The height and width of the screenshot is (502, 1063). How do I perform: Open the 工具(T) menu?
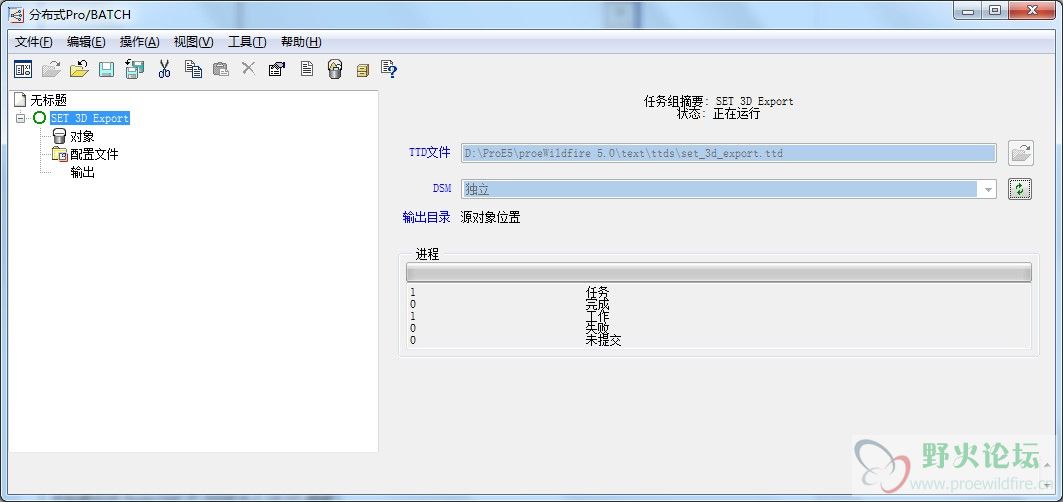pyautogui.click(x=247, y=42)
